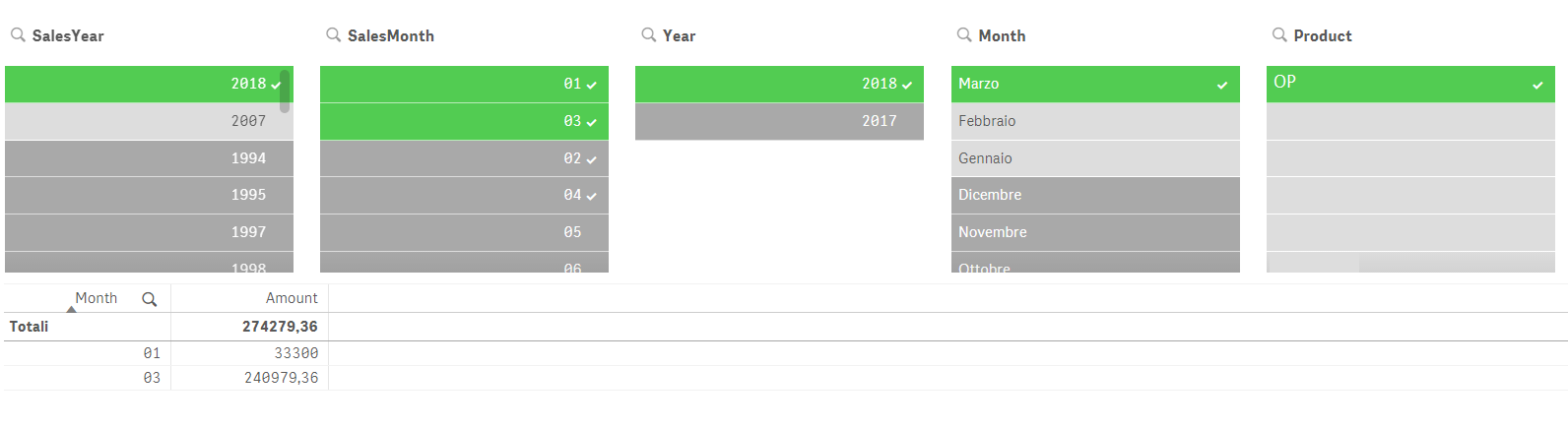Select Dicembre in the Month list
The image size is (1568, 429).
(x=1095, y=195)
